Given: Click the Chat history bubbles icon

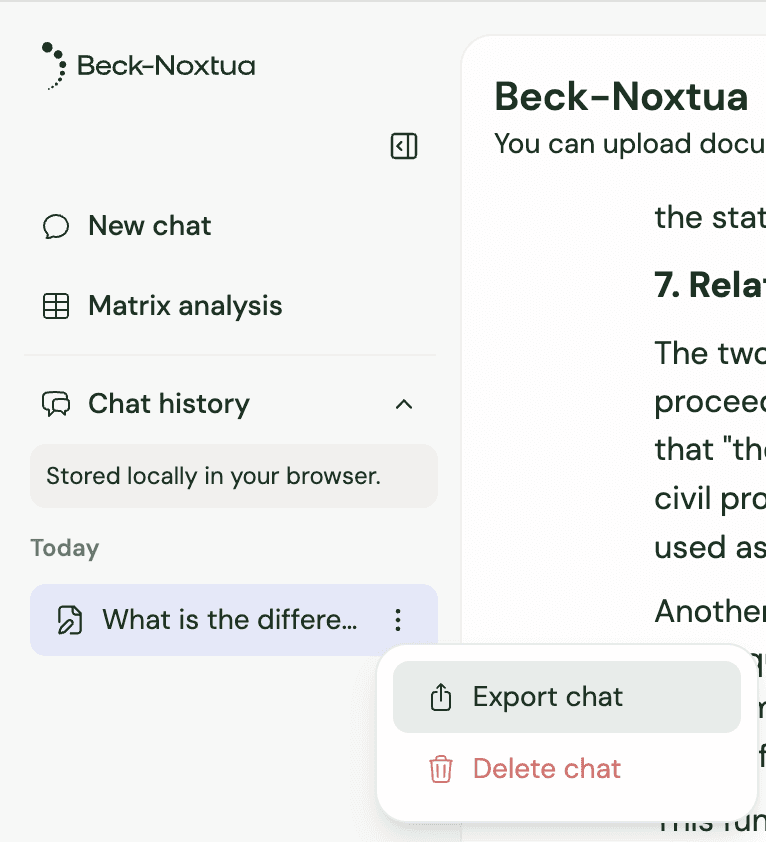Looking at the screenshot, I should click(x=56, y=404).
